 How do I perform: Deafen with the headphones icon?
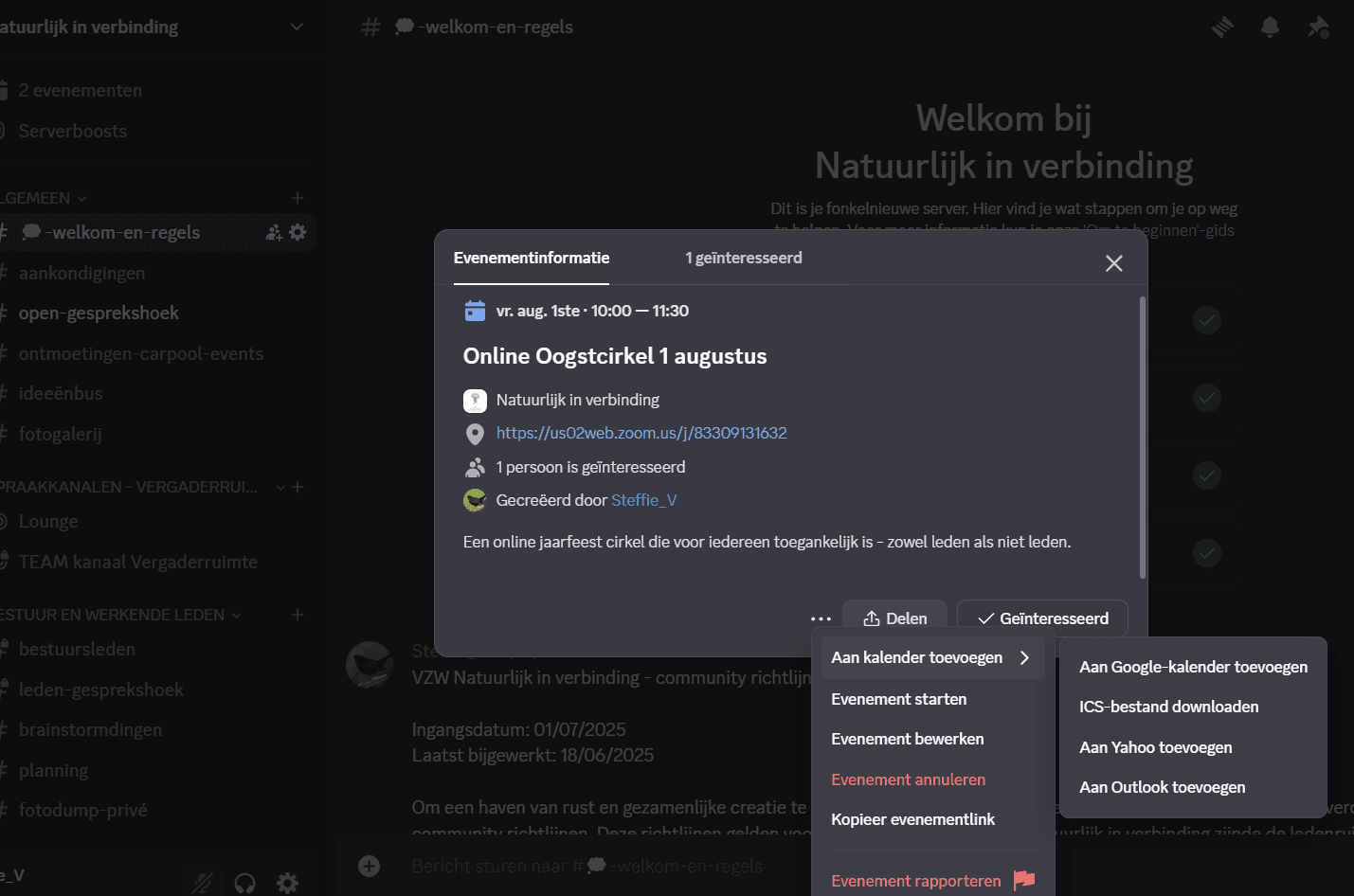tap(244, 882)
